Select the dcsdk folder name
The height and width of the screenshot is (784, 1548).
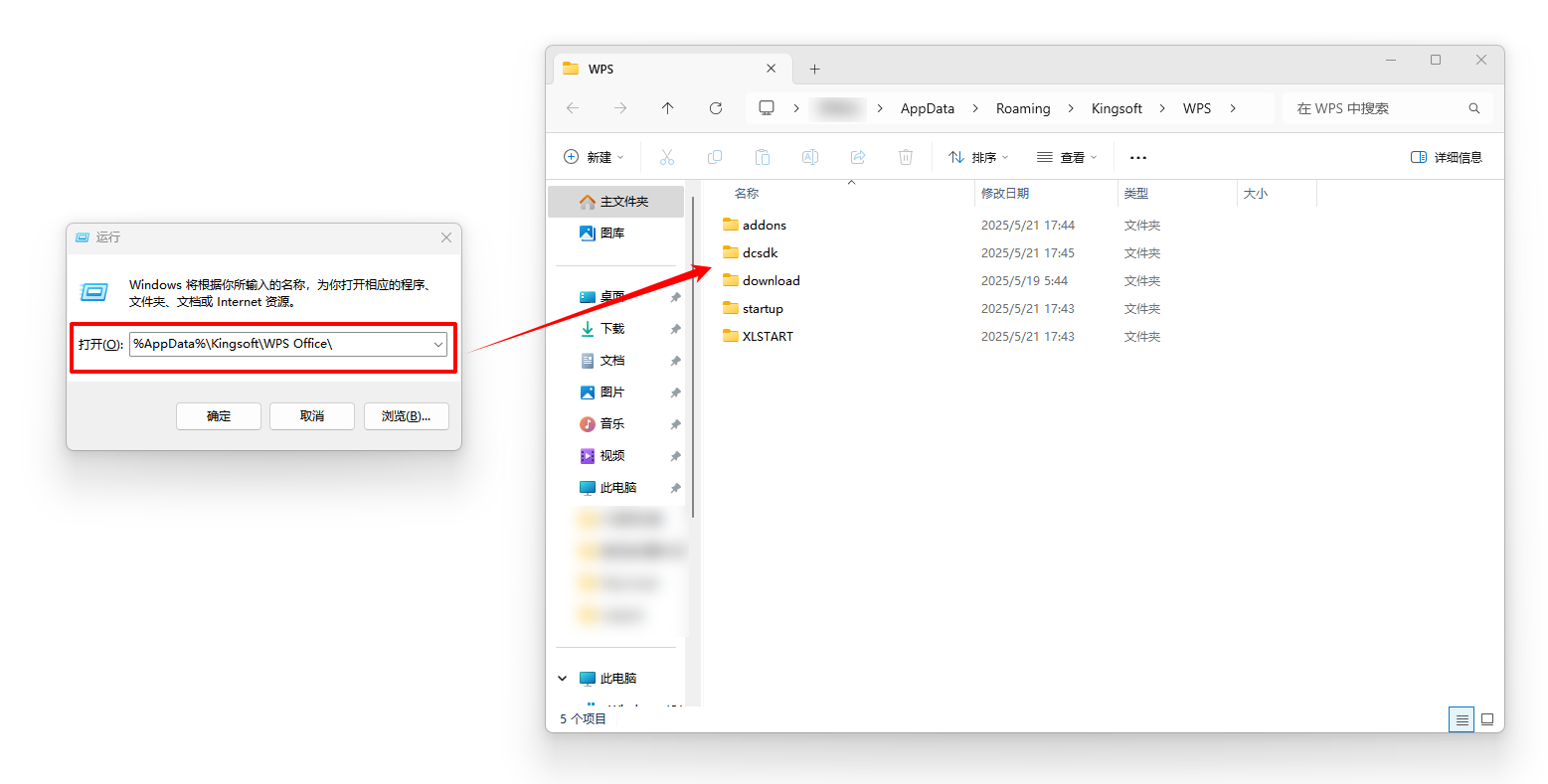coord(761,252)
